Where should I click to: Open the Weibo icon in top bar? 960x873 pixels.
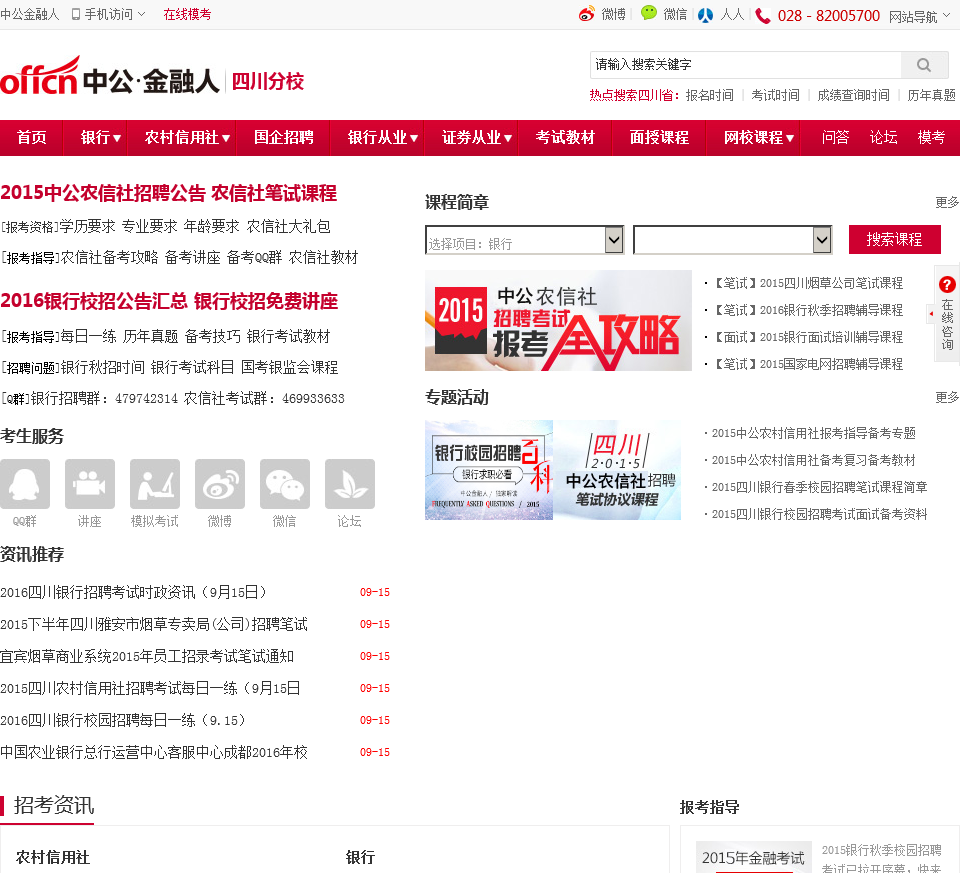(587, 14)
